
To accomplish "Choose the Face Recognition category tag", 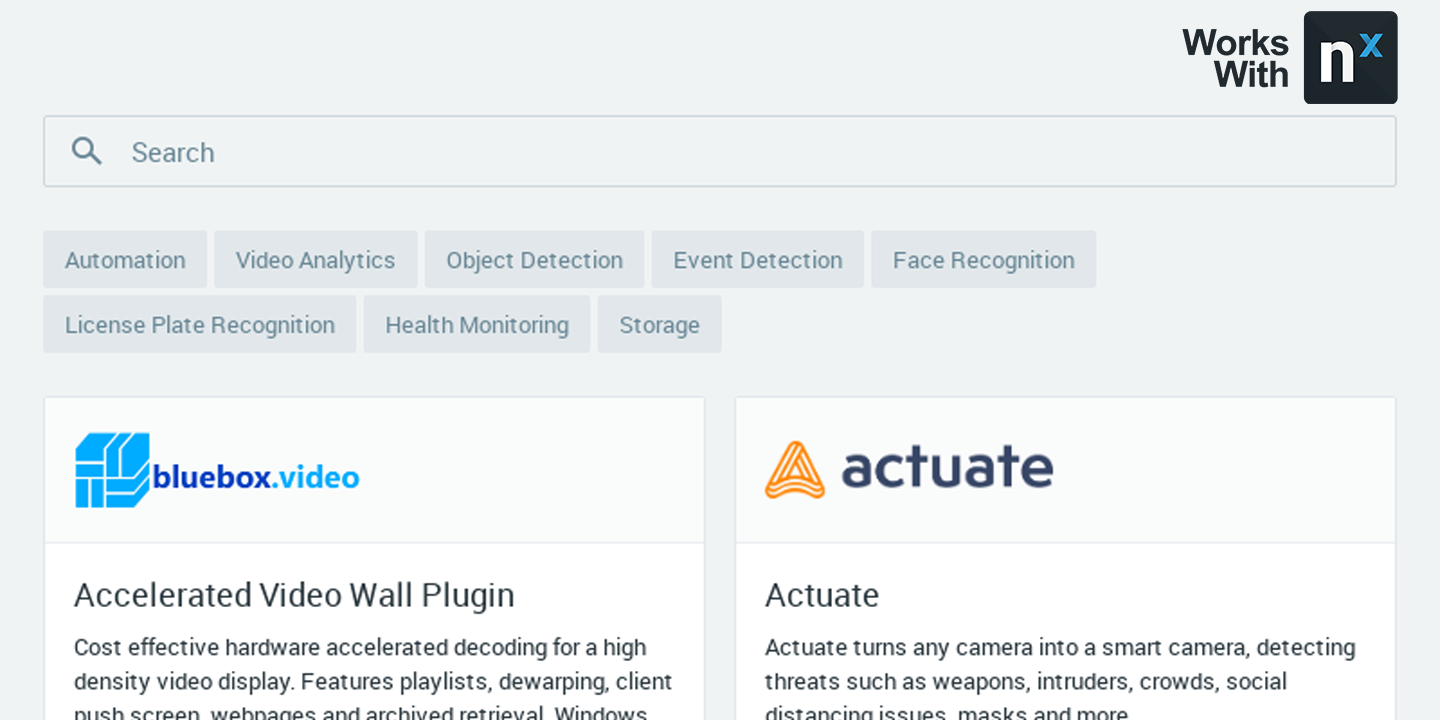I will click(983, 260).
